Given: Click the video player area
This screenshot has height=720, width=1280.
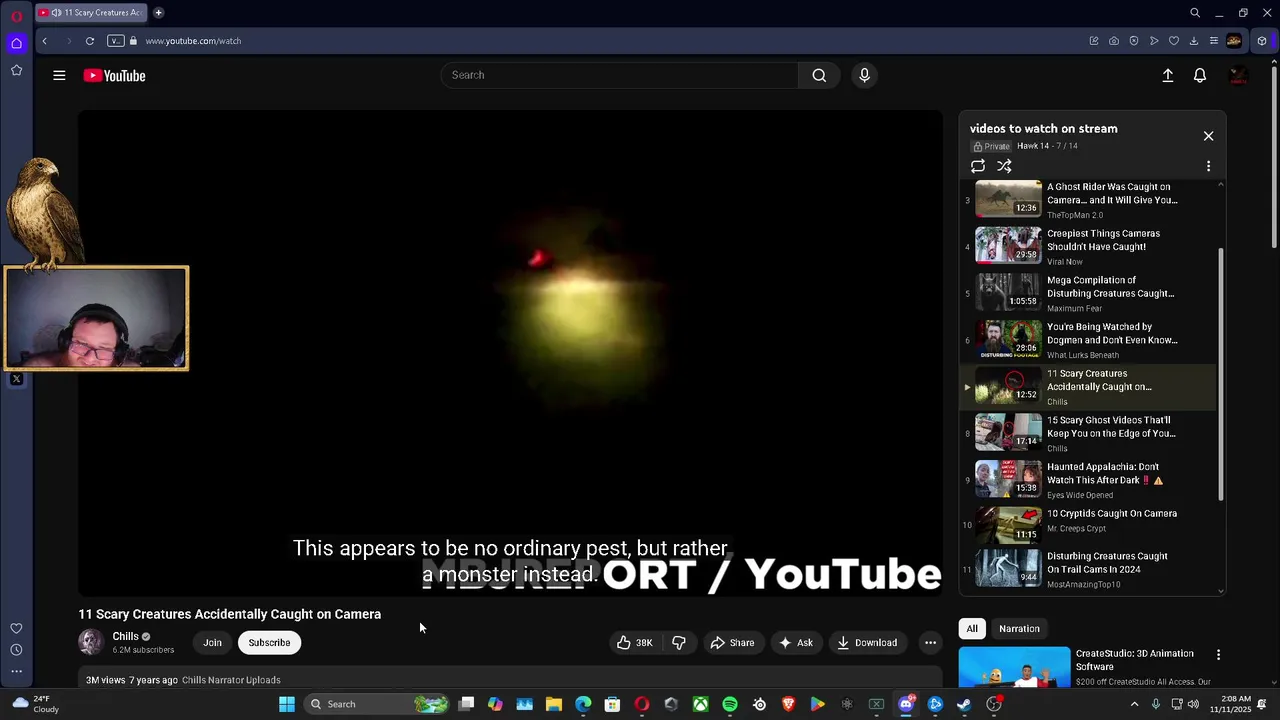Looking at the screenshot, I should click(x=510, y=353).
